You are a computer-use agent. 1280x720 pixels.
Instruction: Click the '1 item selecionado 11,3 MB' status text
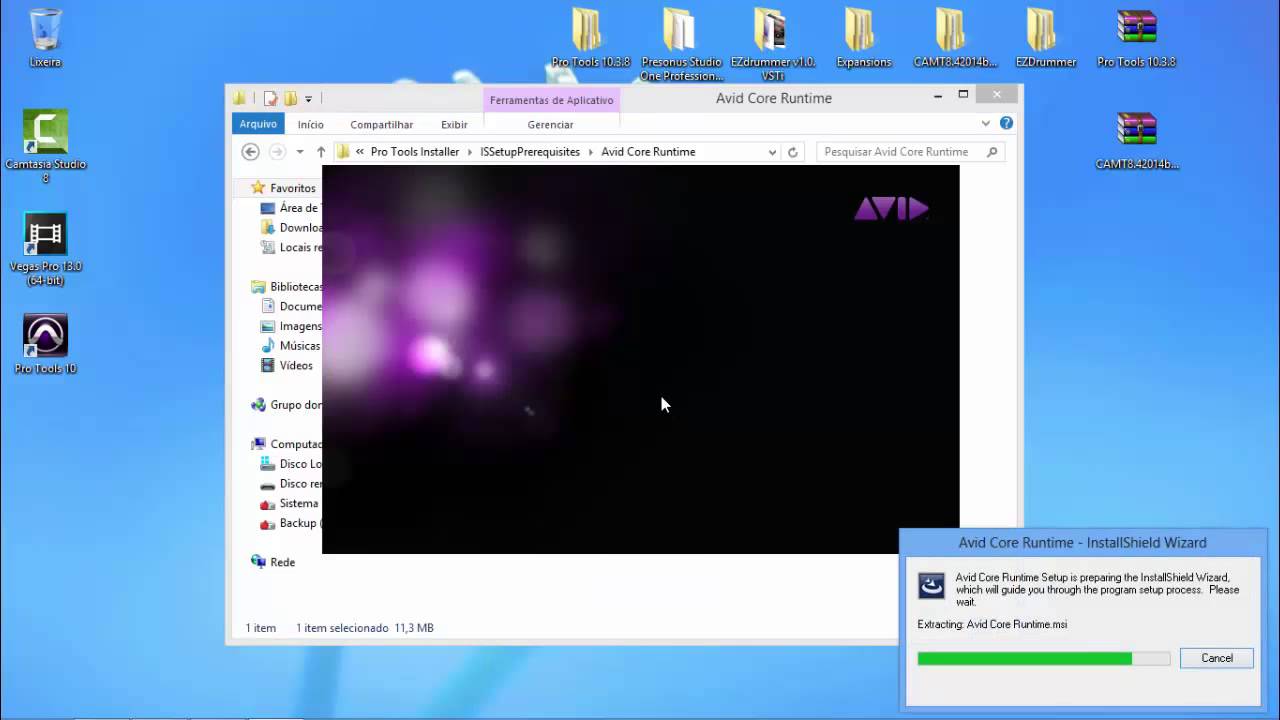365,628
